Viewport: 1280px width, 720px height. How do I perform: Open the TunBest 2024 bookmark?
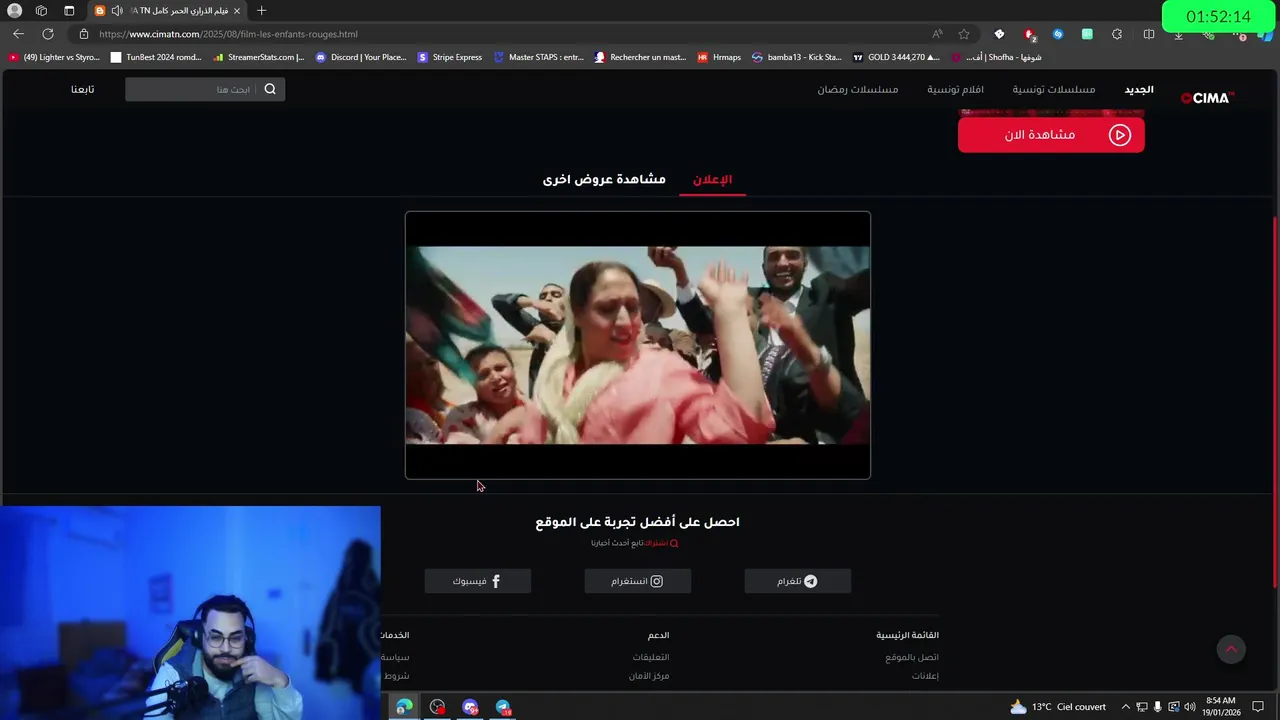(x=156, y=57)
